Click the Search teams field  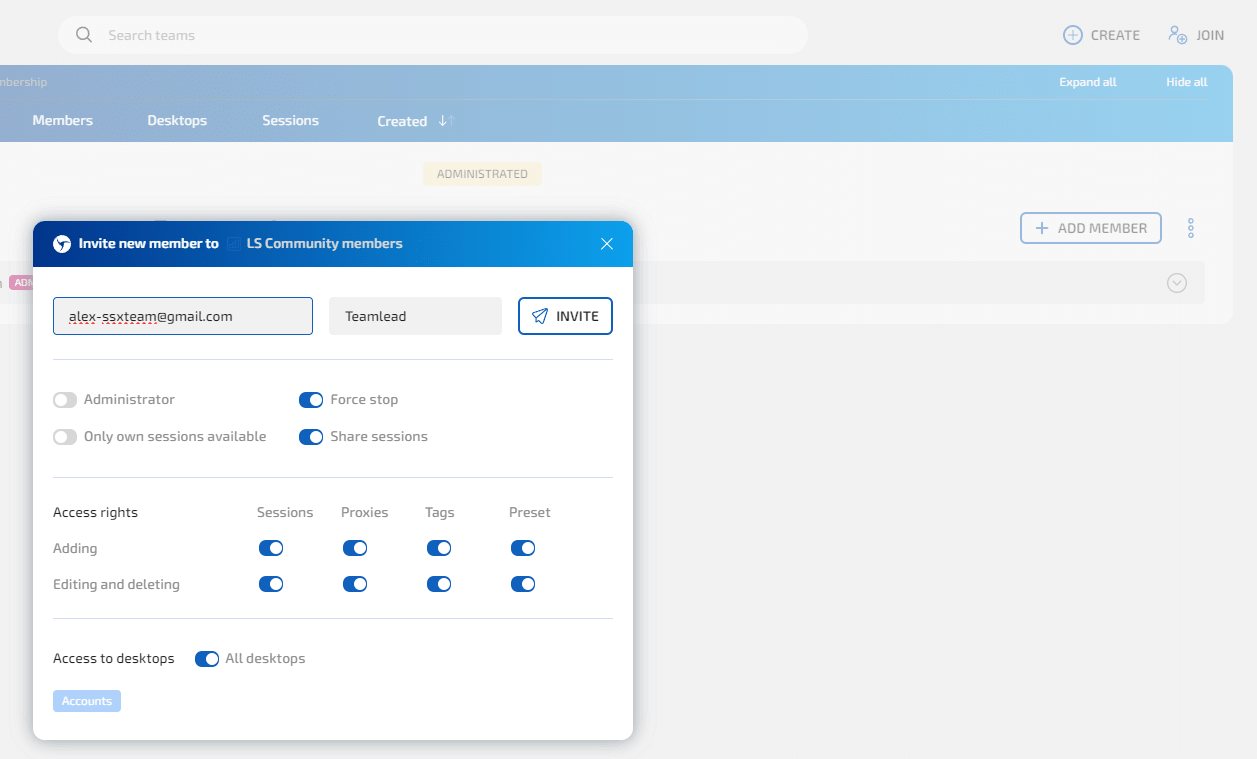coord(432,35)
